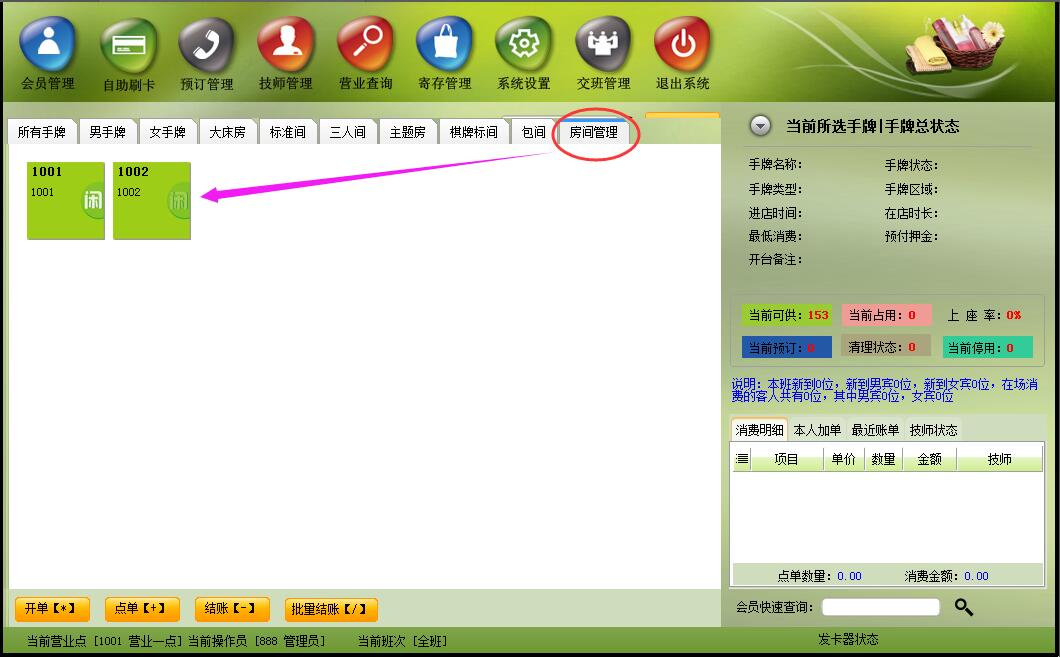The height and width of the screenshot is (657, 1060).
Task: Open the consumption table column menu icon
Action: [x=742, y=459]
